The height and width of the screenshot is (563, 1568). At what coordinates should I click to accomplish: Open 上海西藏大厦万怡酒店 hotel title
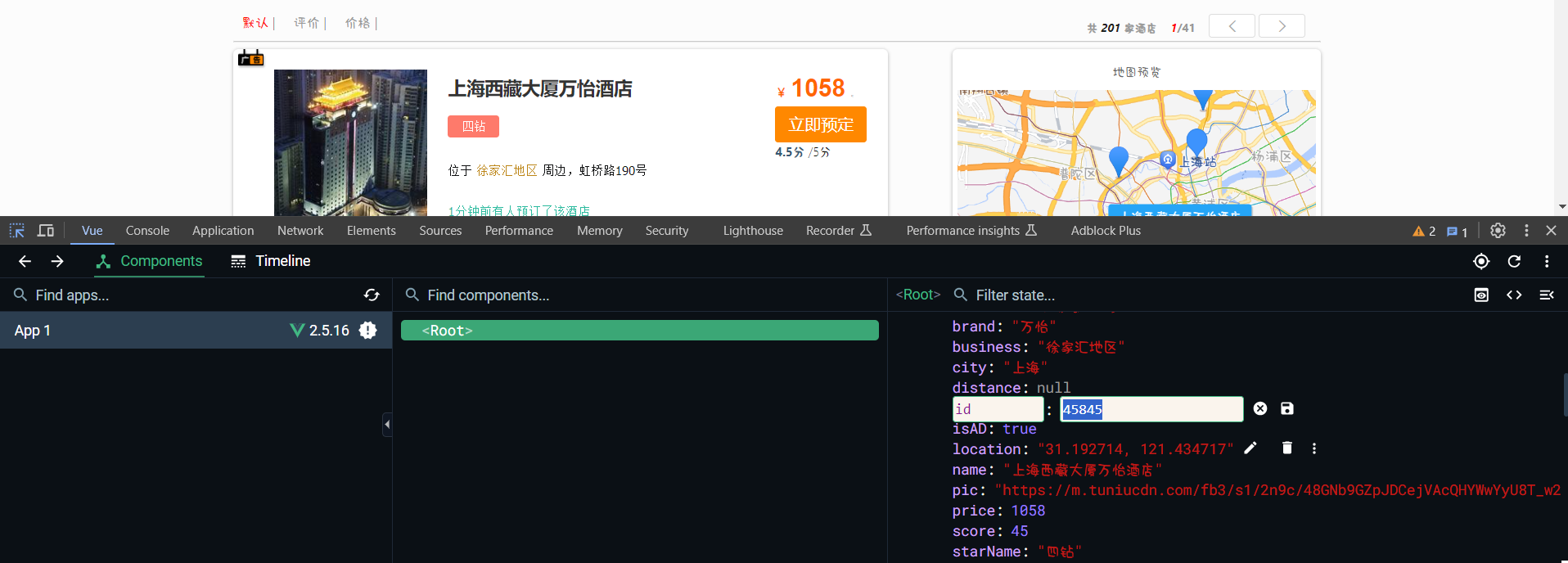[540, 88]
